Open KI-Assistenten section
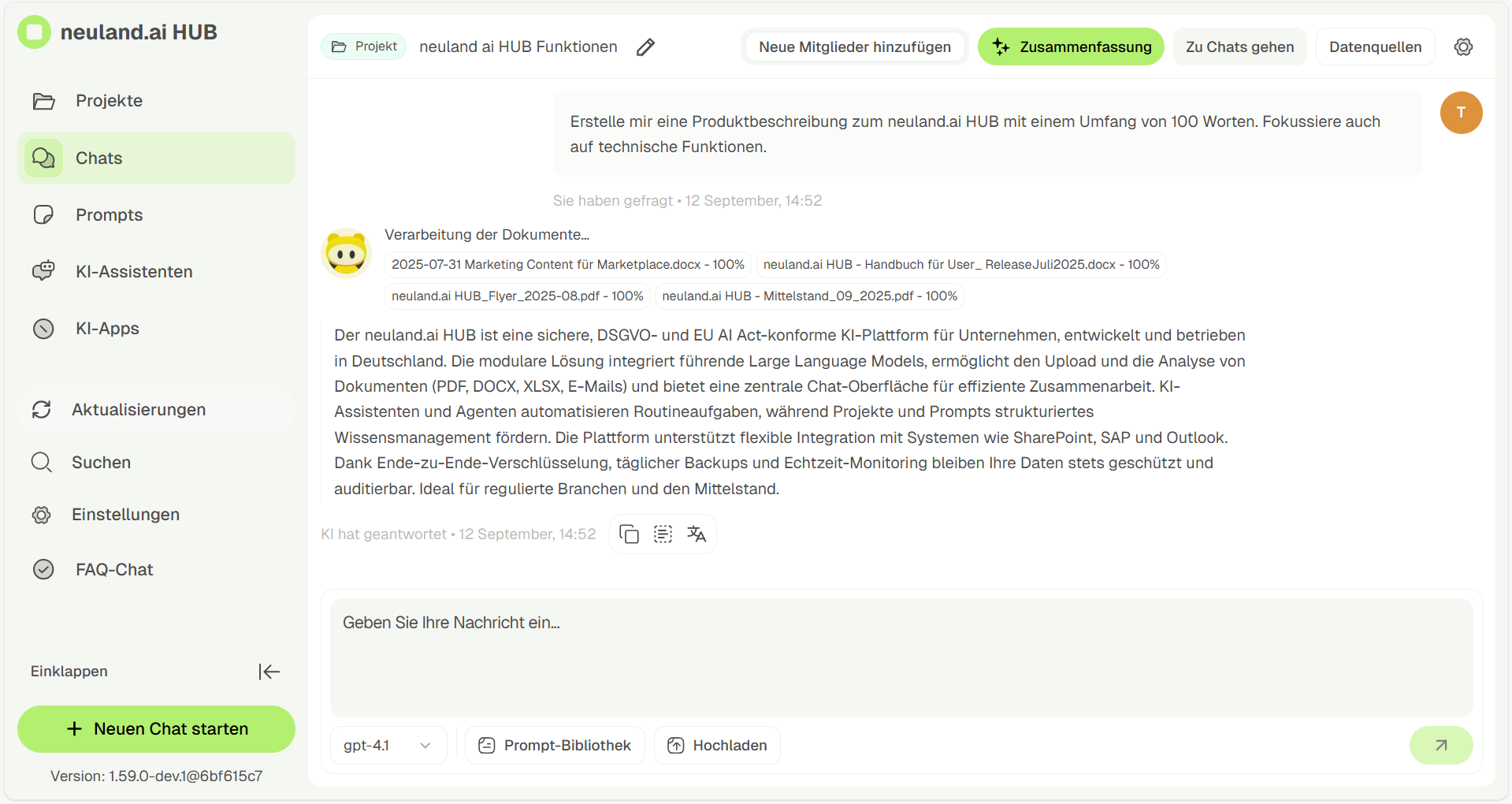The width and height of the screenshot is (1512, 804). coord(134,272)
